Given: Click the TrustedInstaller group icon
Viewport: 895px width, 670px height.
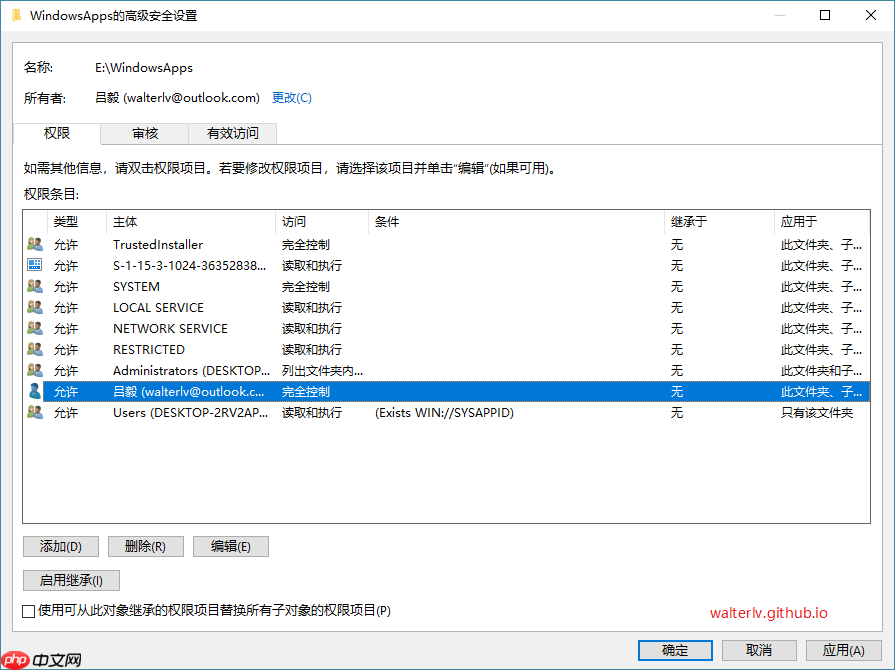Looking at the screenshot, I should 33,244.
